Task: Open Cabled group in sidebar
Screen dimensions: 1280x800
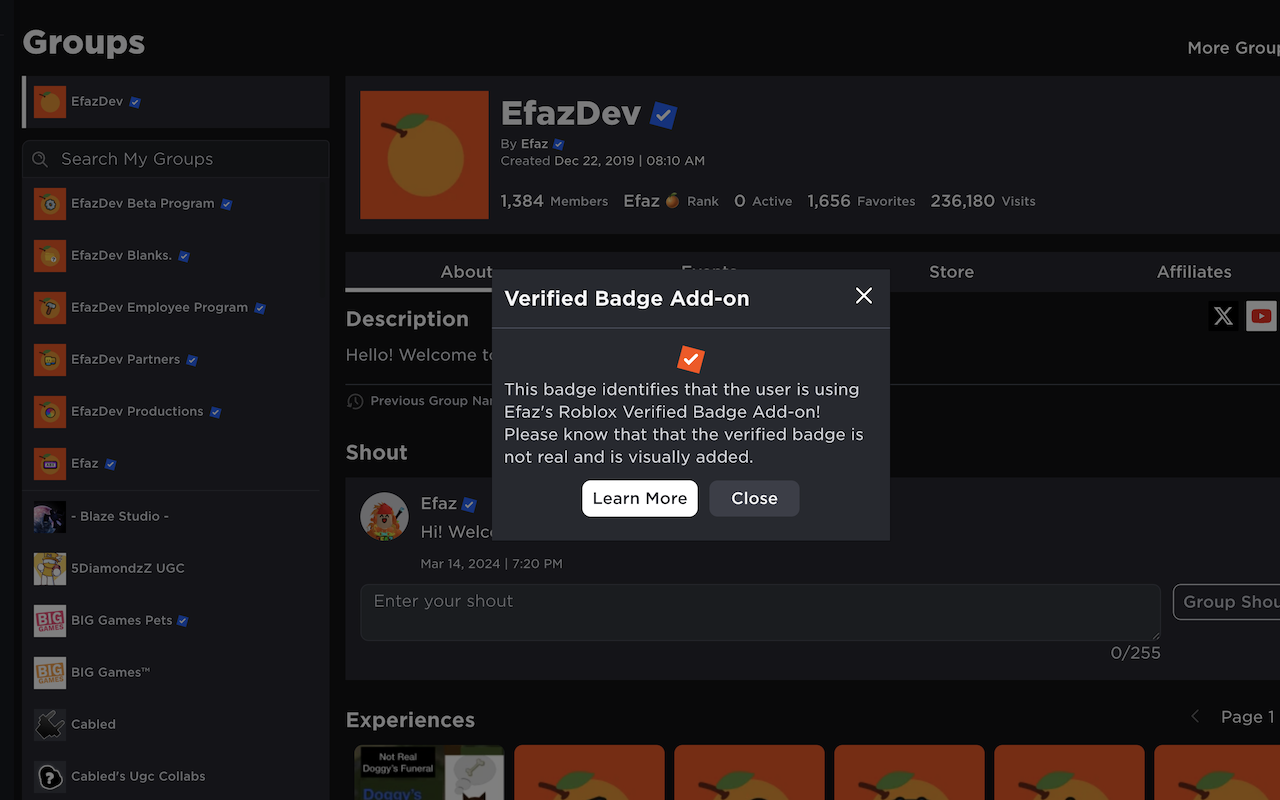Action: 176,724
